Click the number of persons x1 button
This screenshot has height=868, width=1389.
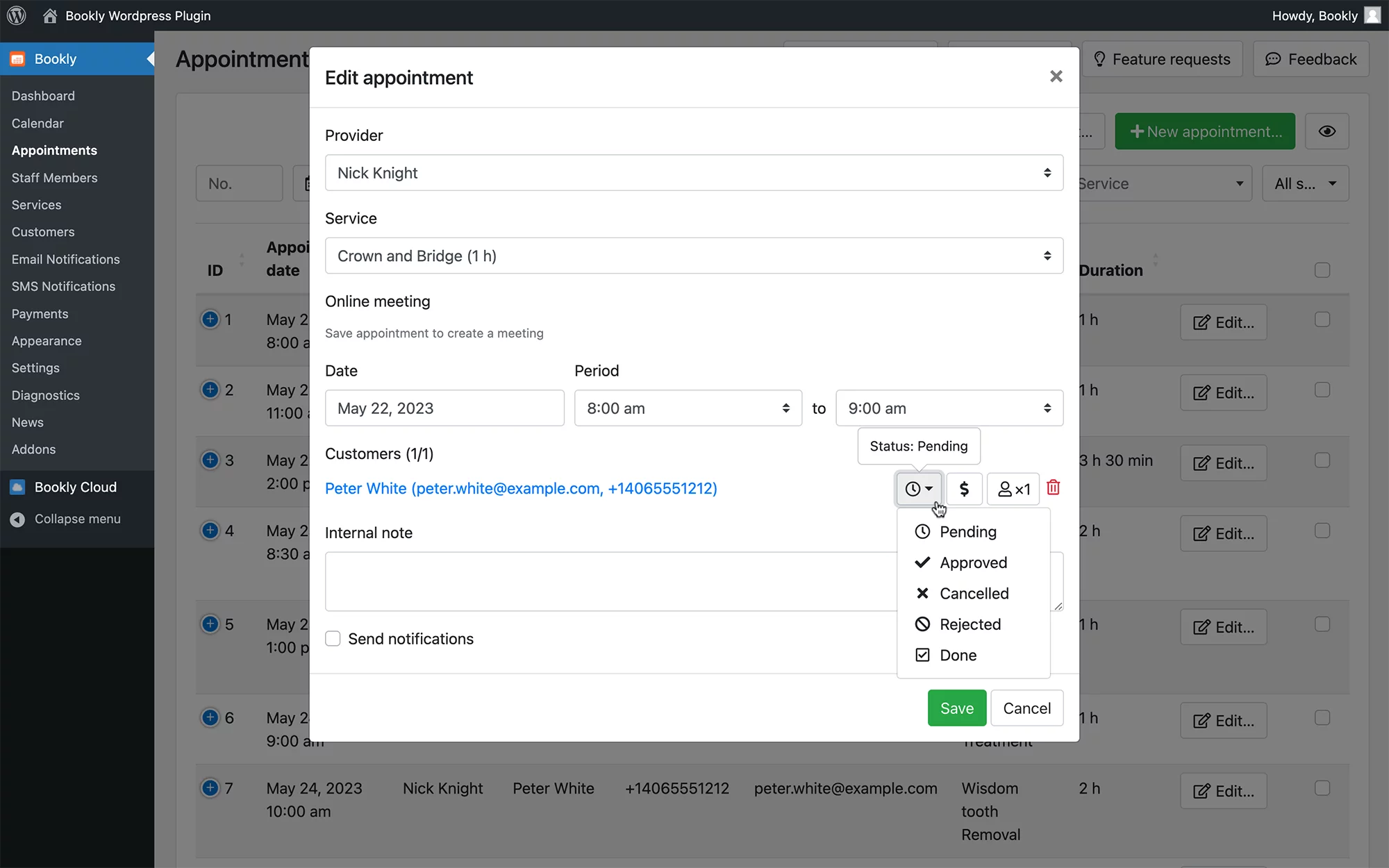click(x=1013, y=489)
